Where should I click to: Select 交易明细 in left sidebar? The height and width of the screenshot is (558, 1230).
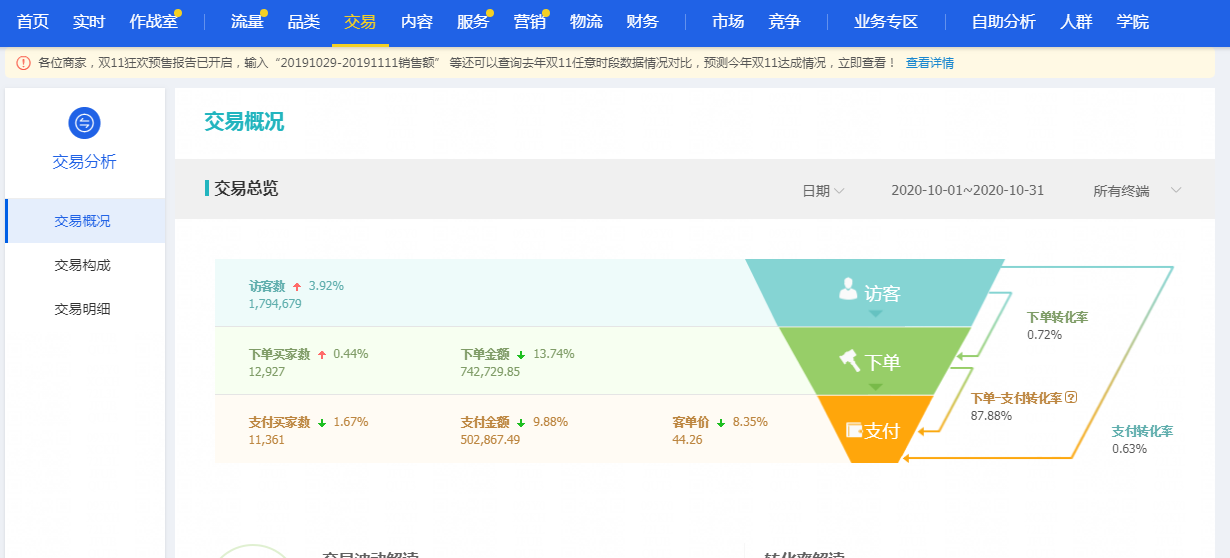click(83, 309)
